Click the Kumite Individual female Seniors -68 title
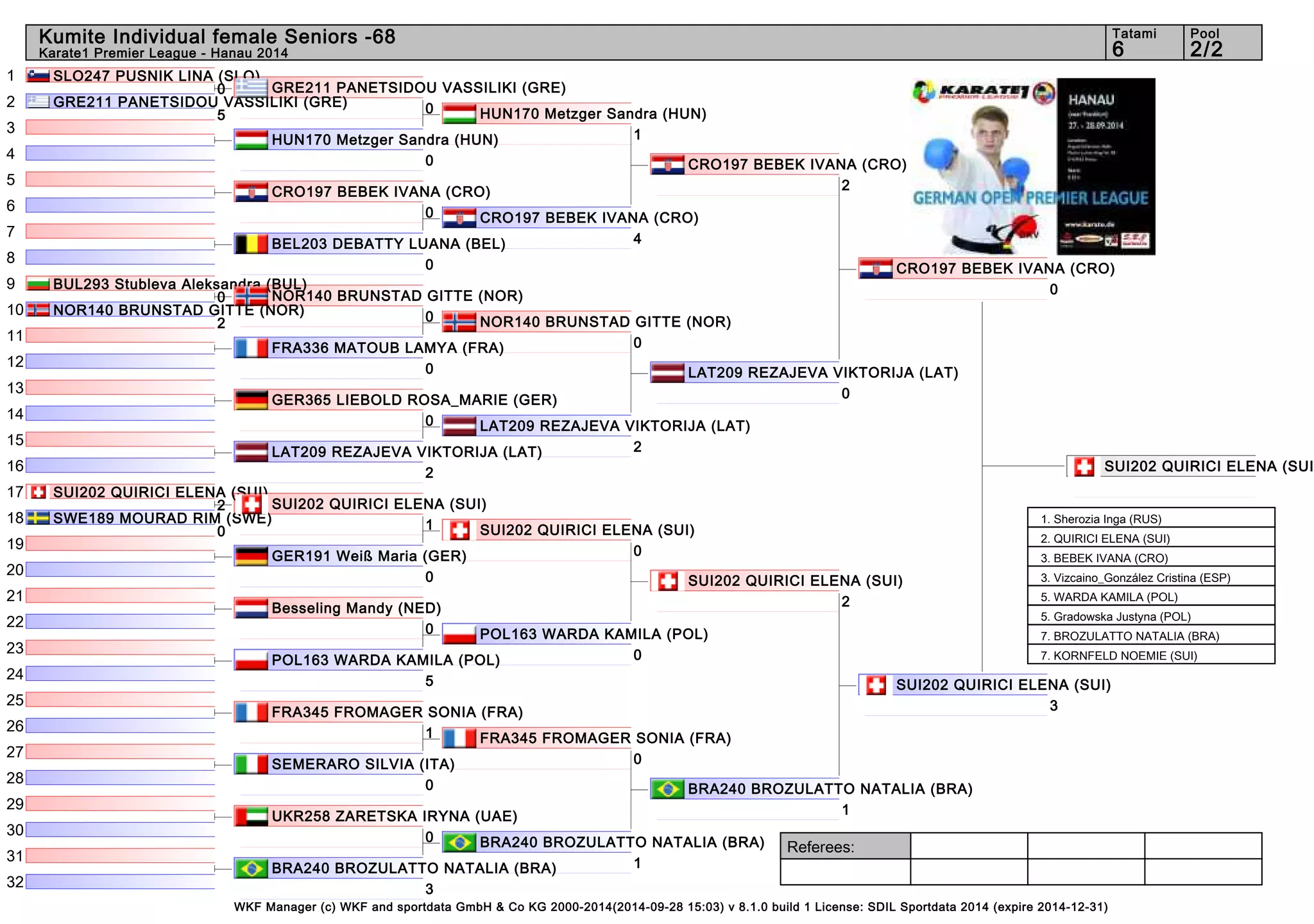 pos(217,37)
